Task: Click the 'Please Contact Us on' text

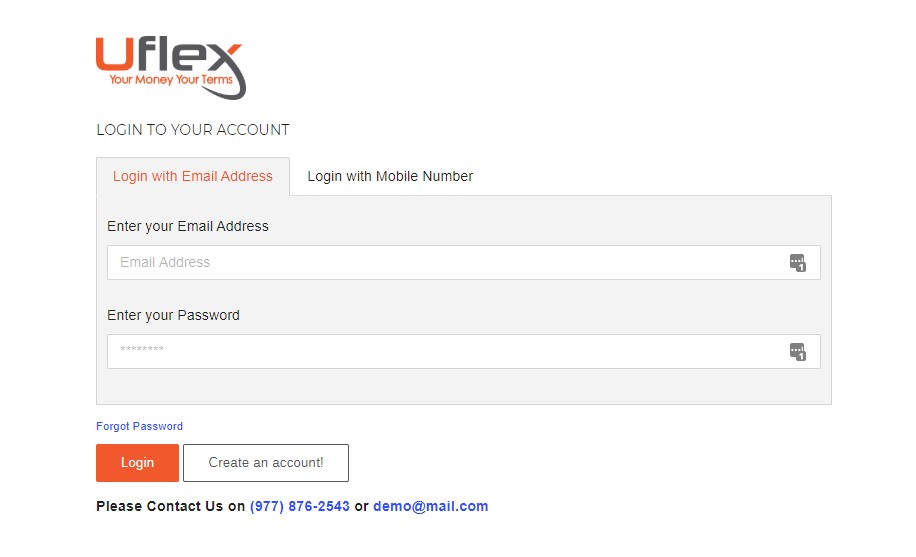Action: tap(171, 506)
